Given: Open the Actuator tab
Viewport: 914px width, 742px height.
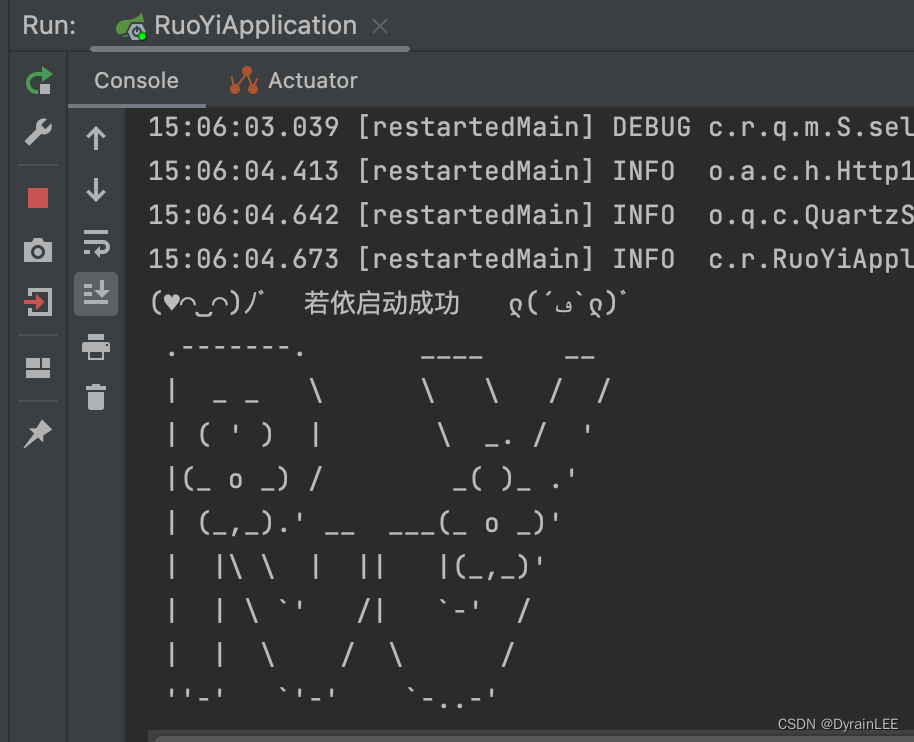Looking at the screenshot, I should tap(294, 80).
